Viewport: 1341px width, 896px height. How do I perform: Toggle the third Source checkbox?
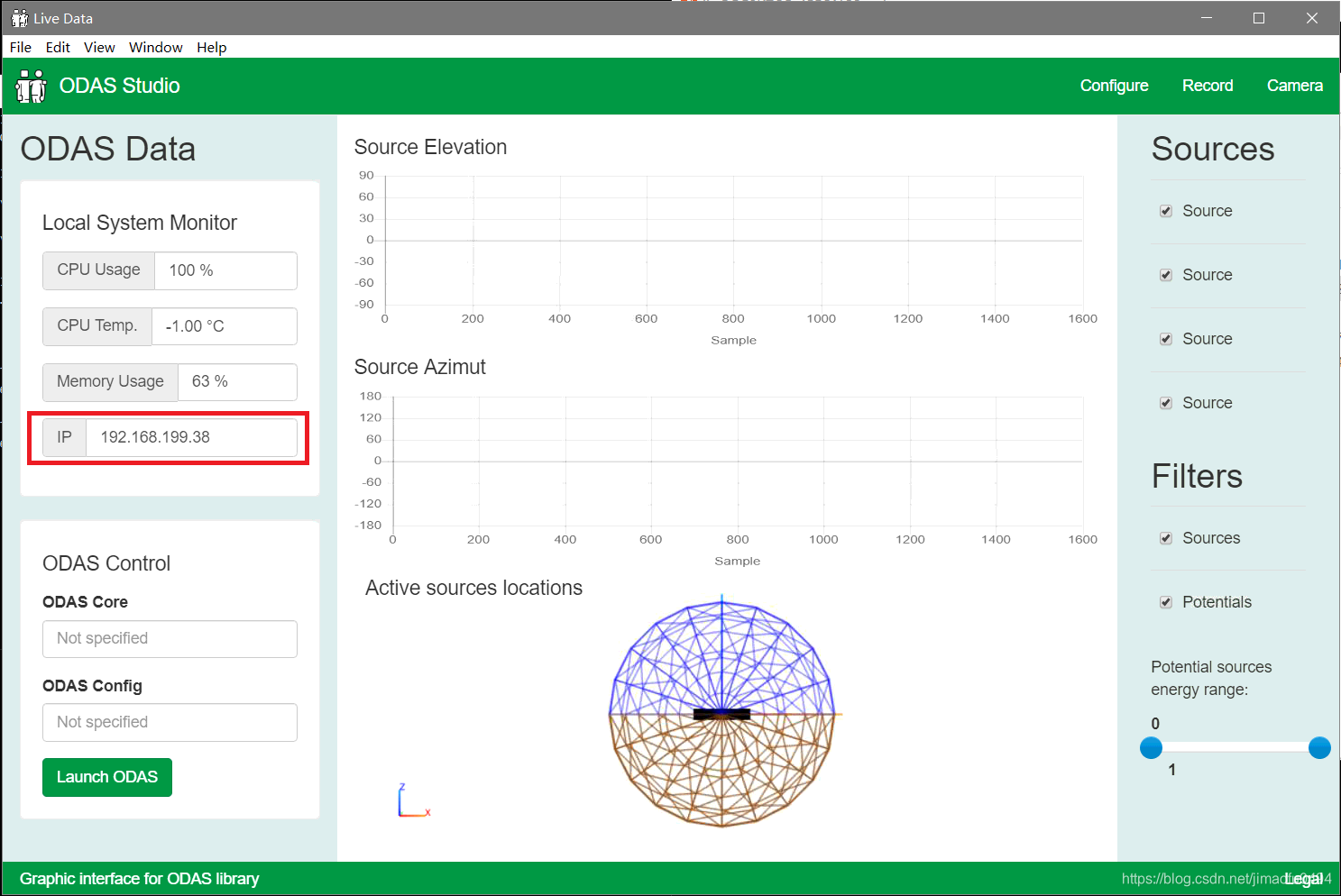click(x=1166, y=339)
